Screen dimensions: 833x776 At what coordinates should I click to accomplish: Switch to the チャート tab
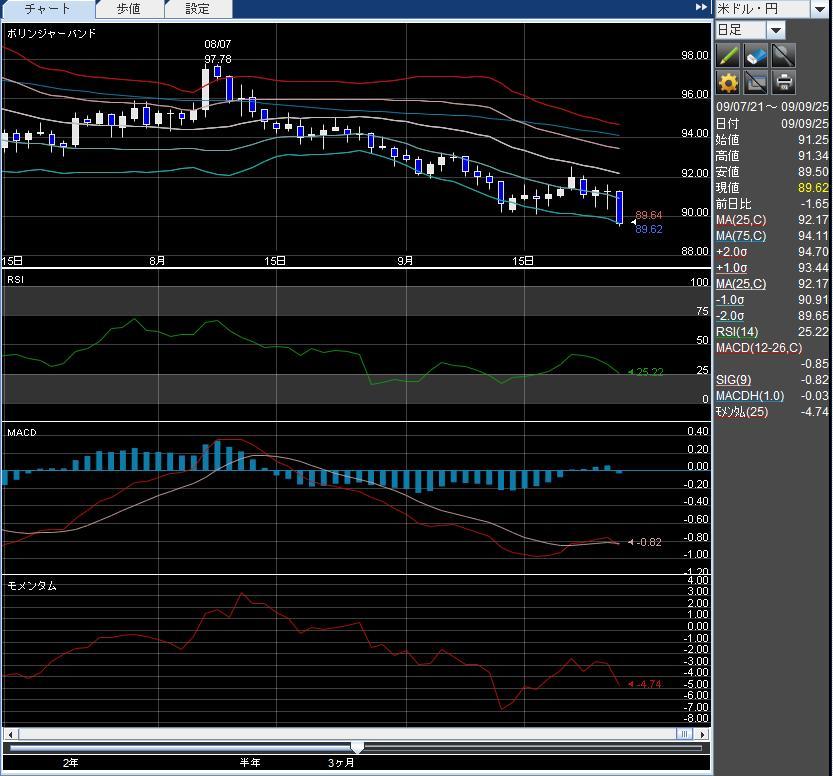coord(47,9)
